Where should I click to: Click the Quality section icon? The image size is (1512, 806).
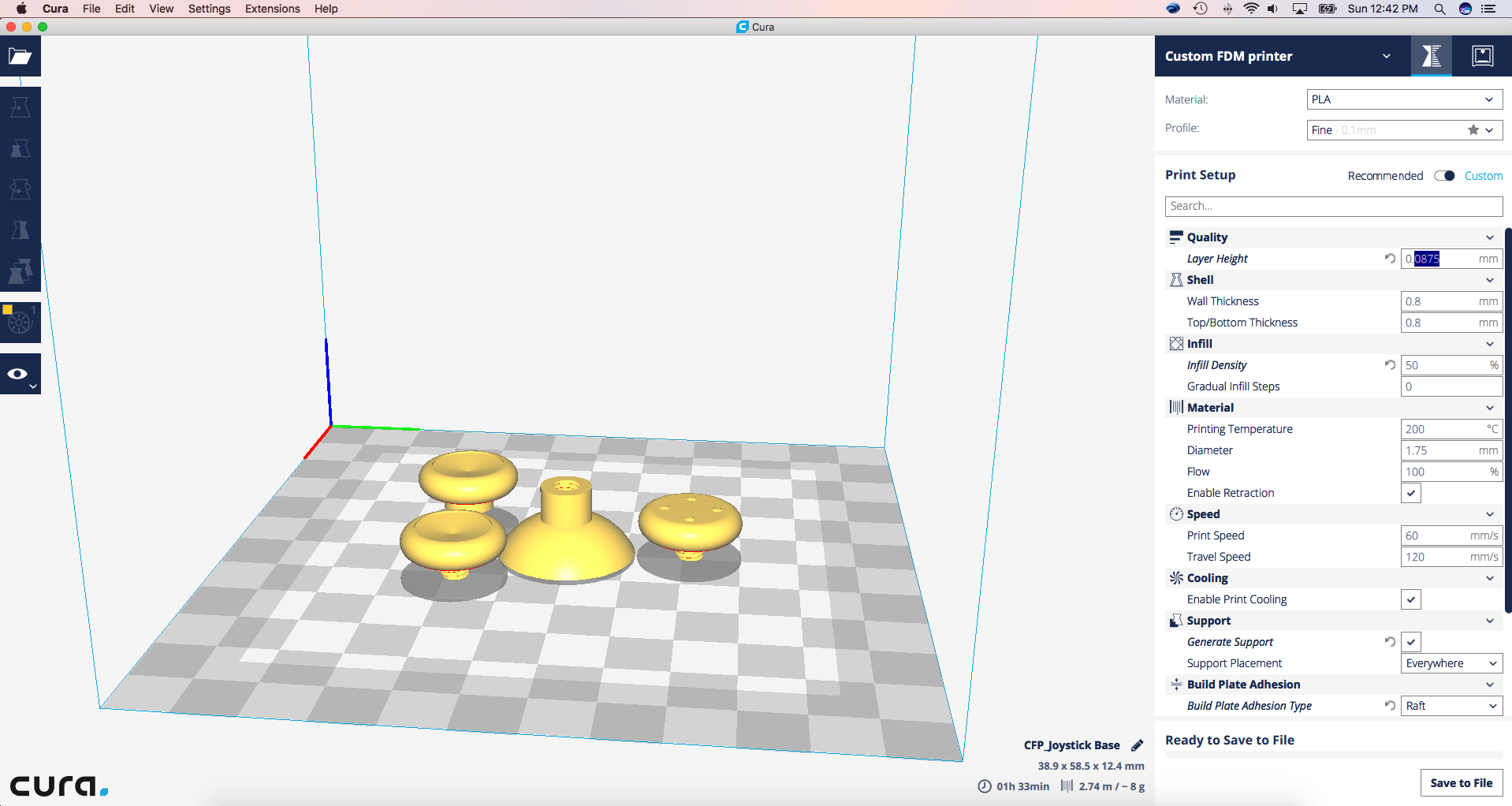click(x=1176, y=237)
